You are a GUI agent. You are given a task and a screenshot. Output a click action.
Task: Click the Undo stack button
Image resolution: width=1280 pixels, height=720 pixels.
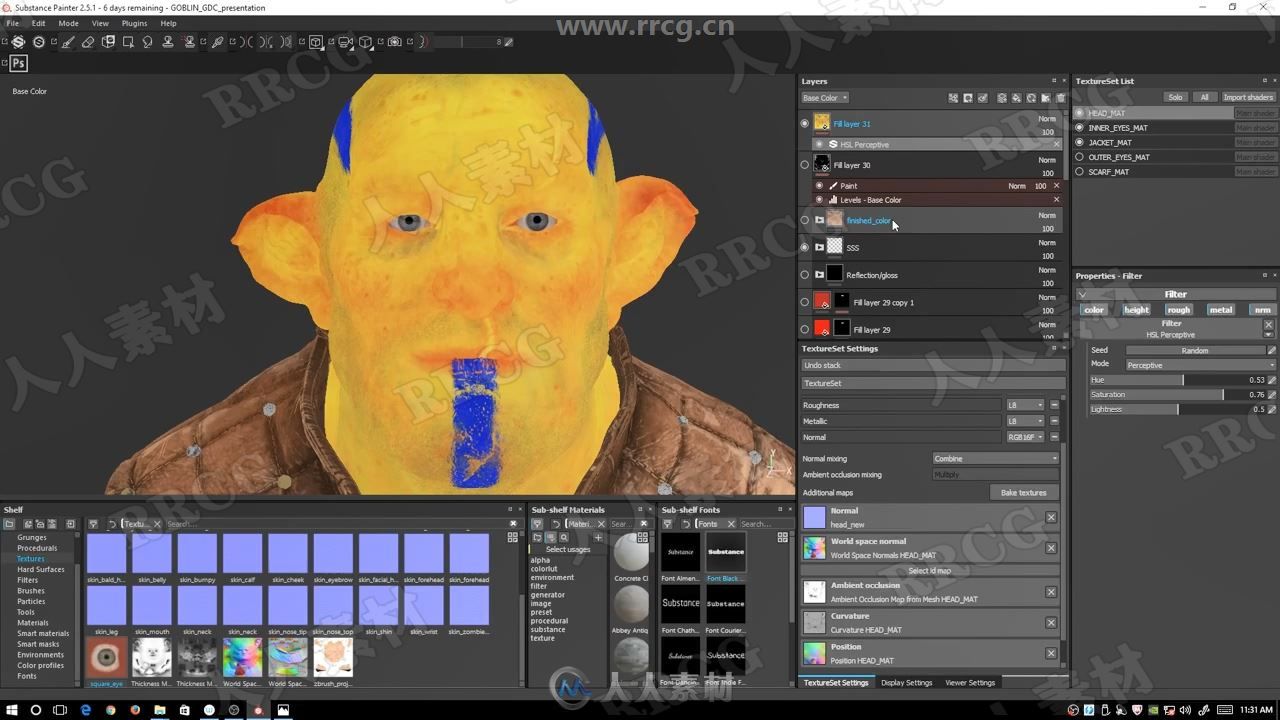pyautogui.click(x=932, y=365)
